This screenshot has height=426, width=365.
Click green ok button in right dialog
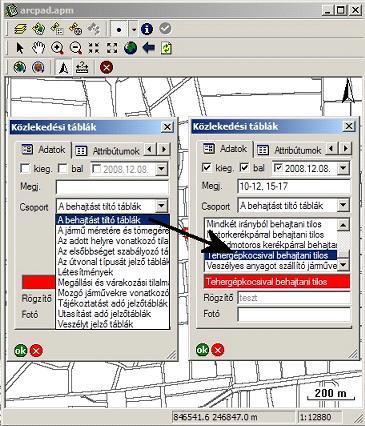[202, 350]
